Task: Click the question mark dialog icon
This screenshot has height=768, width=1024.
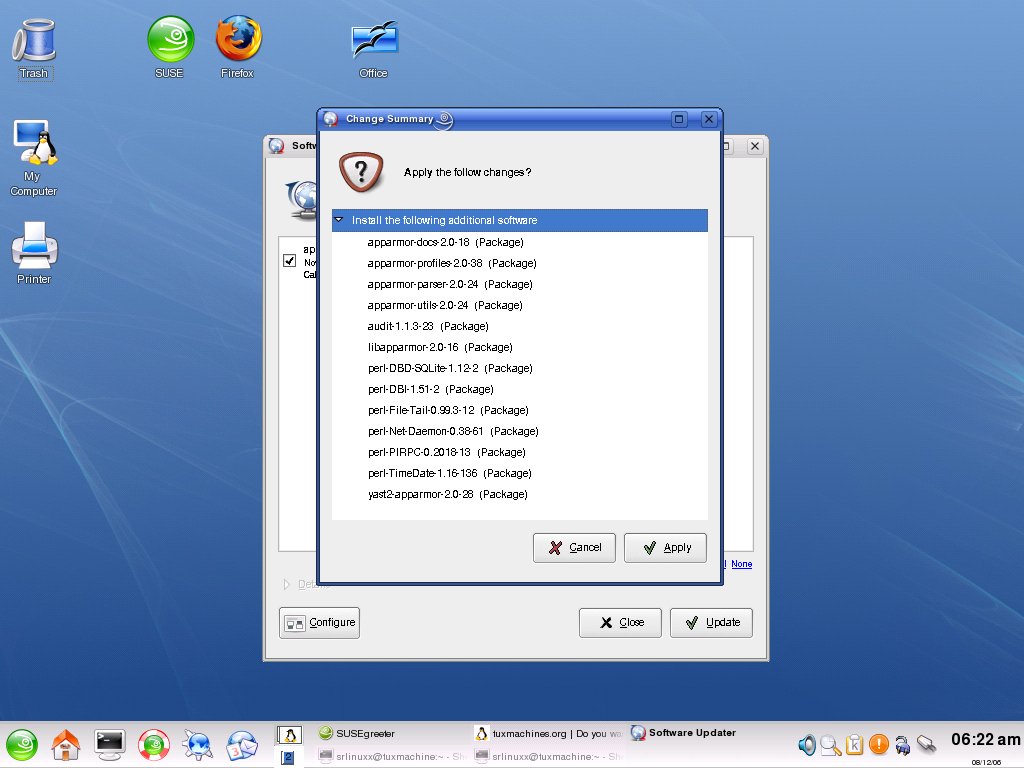Action: point(360,172)
